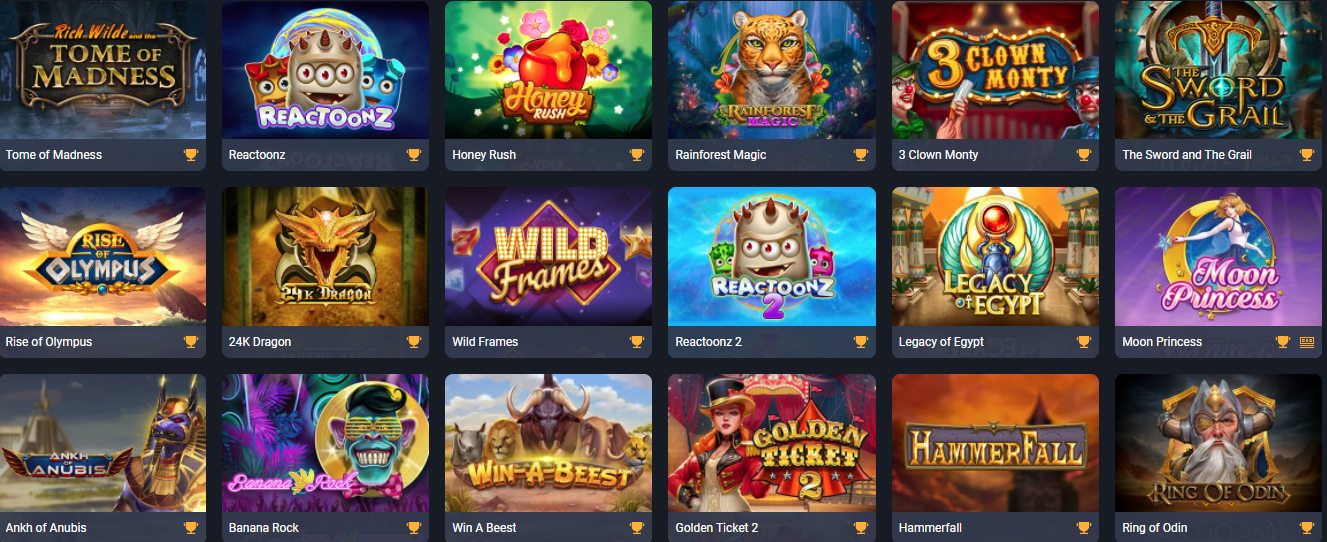
Task: Click the trophy icon next to Wild Frames
Action: click(637, 342)
